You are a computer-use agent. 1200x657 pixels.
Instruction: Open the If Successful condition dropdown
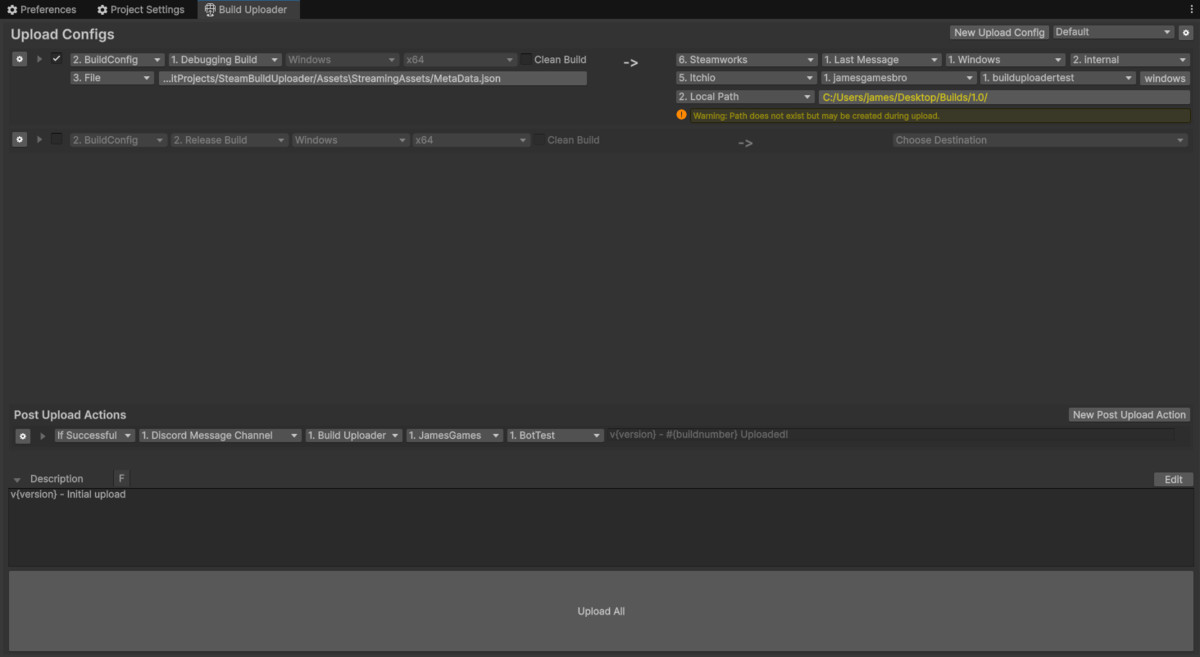[x=94, y=435]
